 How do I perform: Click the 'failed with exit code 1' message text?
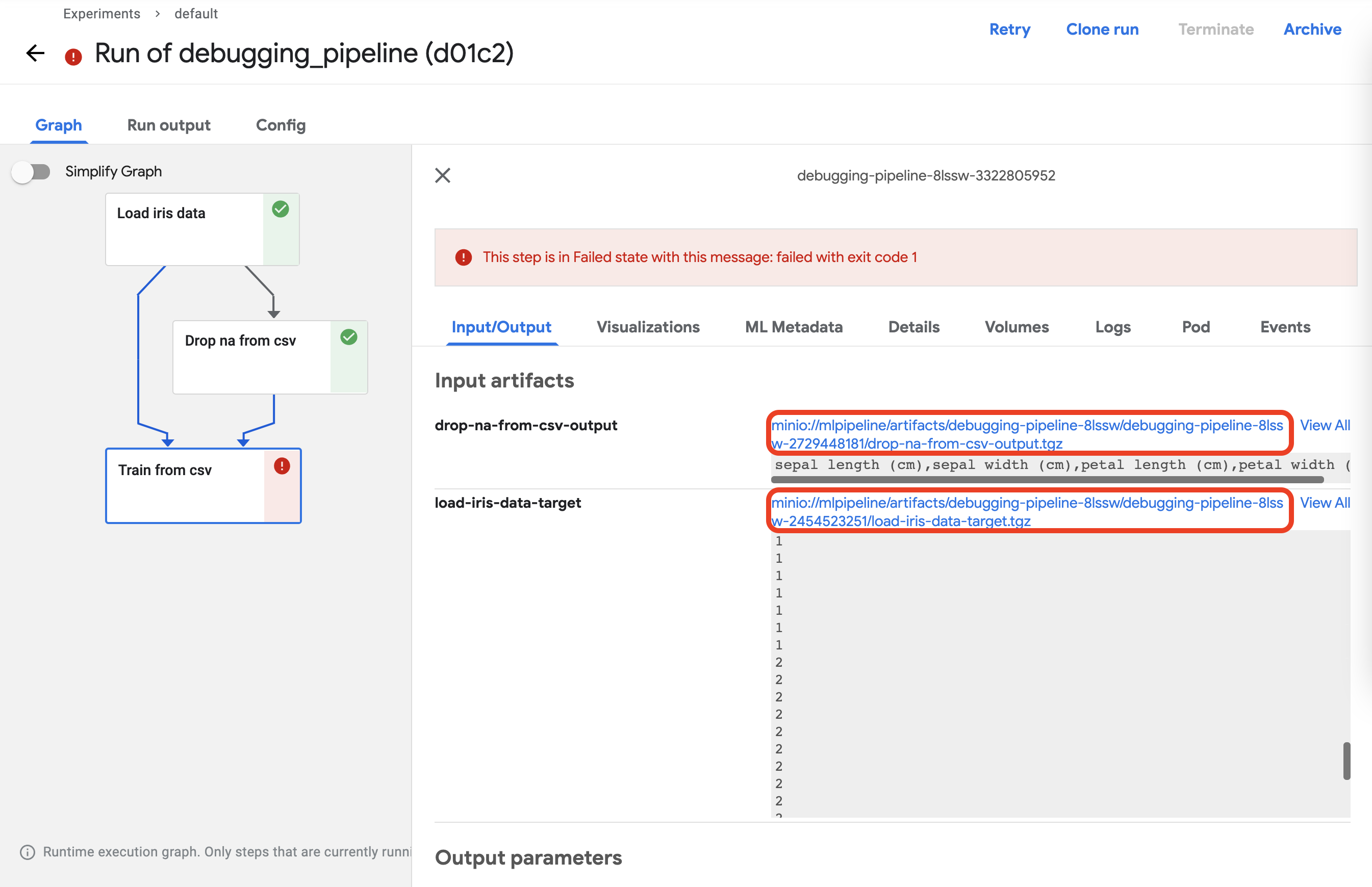tap(847, 257)
